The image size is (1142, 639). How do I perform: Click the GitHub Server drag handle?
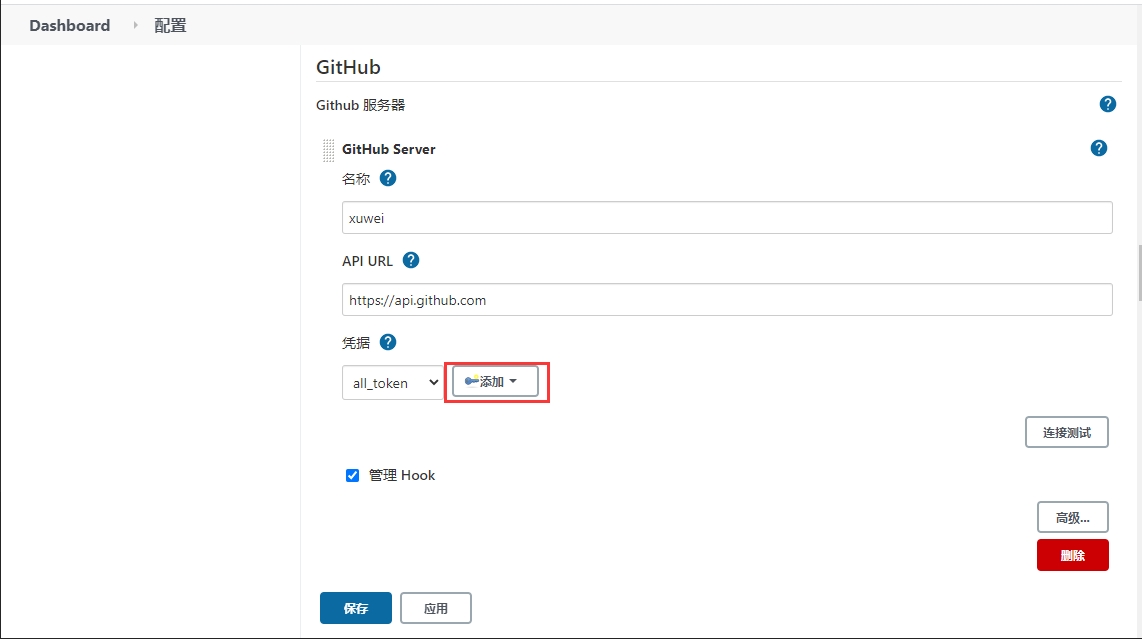(x=328, y=149)
